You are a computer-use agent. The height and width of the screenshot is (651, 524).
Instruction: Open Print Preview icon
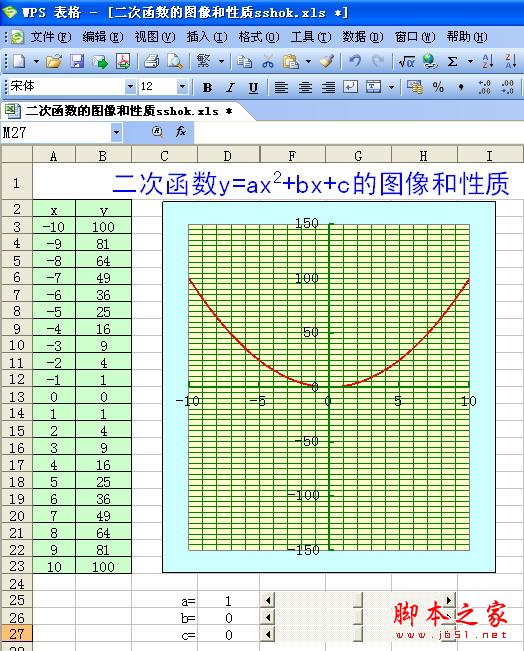click(175, 62)
